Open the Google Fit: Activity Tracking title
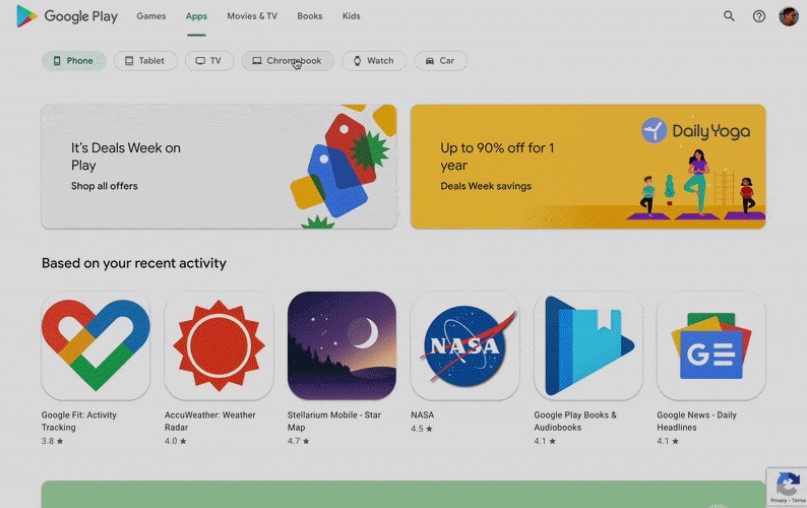 coord(79,421)
